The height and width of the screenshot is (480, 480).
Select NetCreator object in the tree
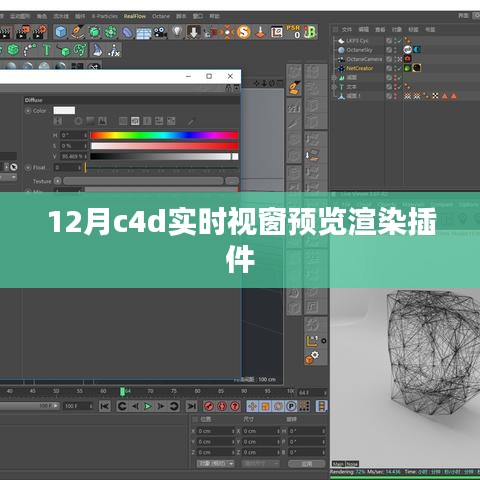pyautogui.click(x=360, y=68)
